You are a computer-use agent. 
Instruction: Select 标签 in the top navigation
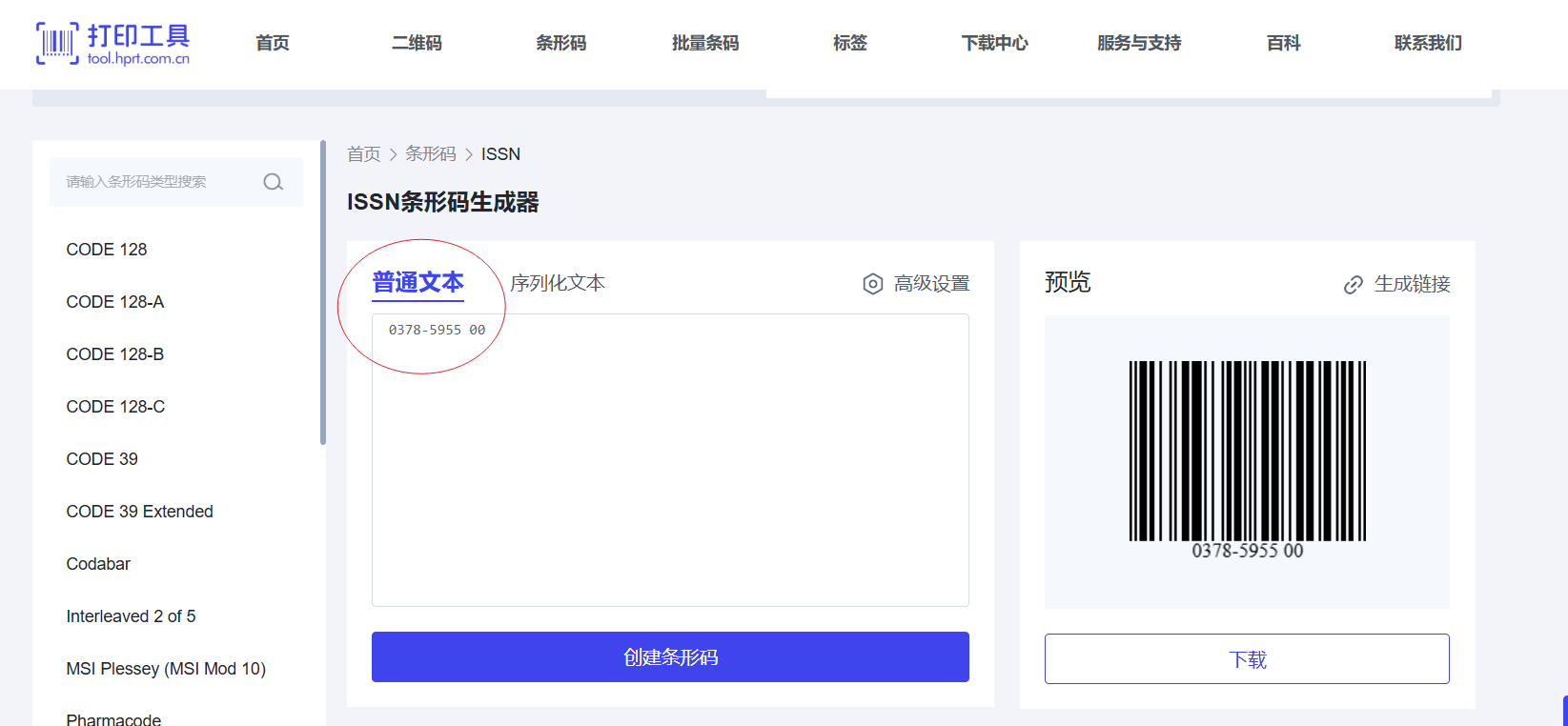(x=850, y=43)
